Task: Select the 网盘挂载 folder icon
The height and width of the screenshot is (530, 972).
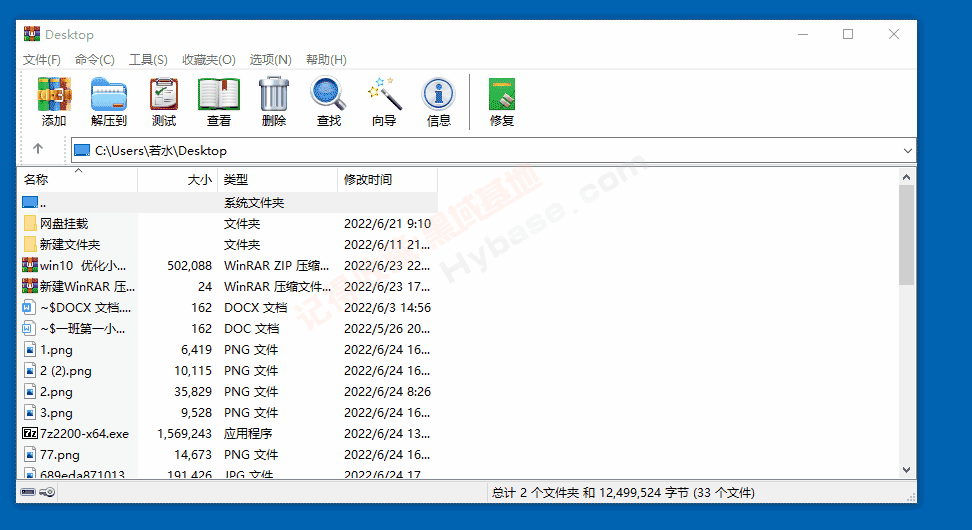Action: pyautogui.click(x=30, y=223)
